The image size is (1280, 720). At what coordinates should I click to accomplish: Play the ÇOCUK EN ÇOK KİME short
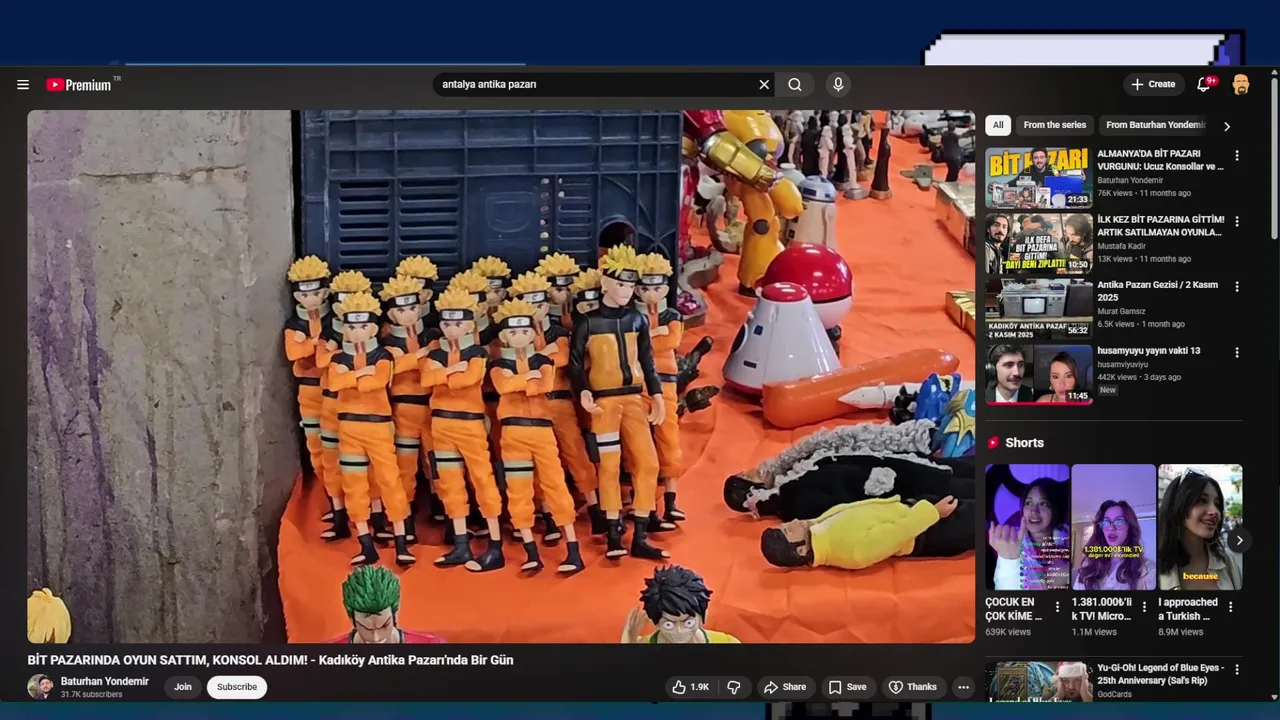coord(1027,527)
